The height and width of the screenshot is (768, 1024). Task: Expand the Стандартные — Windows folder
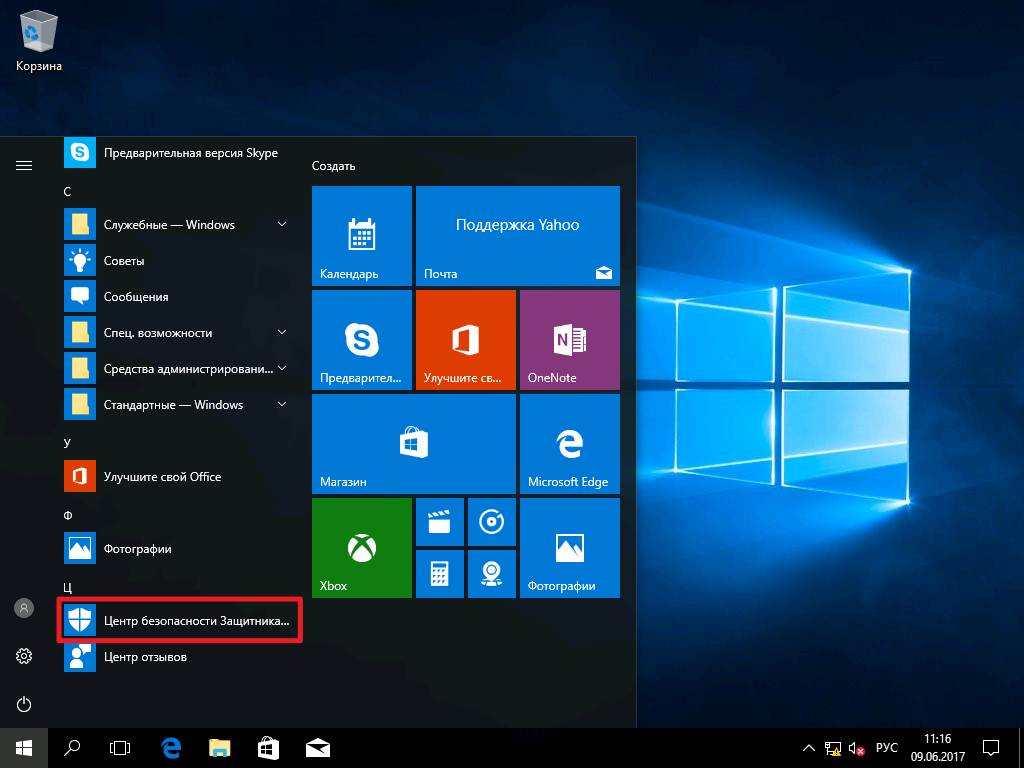[178, 405]
